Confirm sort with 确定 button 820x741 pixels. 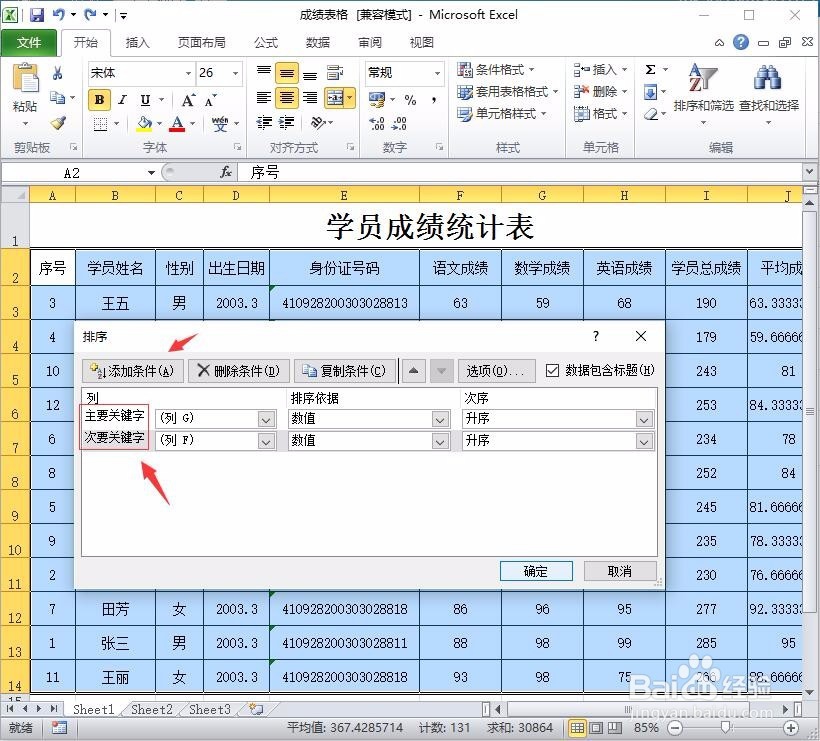(x=536, y=571)
